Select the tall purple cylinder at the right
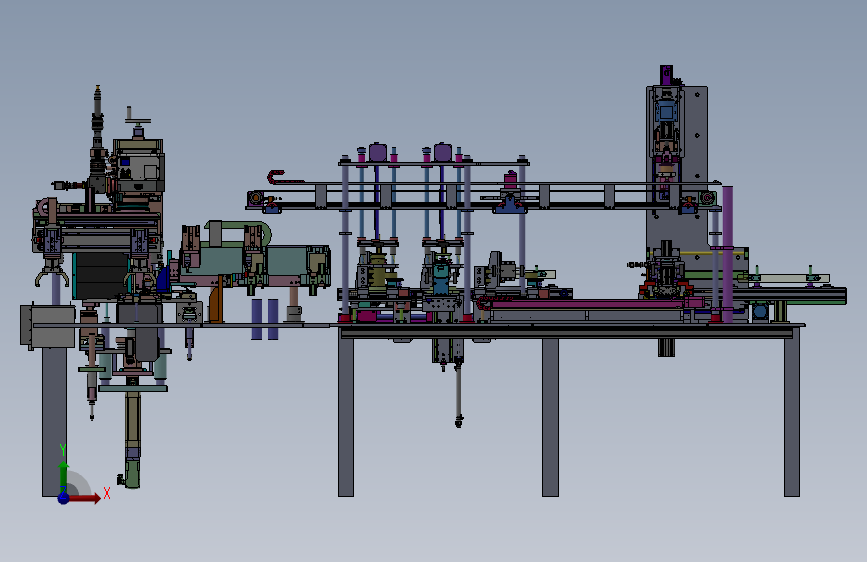Screen dimensions: 867x562 point(728,254)
